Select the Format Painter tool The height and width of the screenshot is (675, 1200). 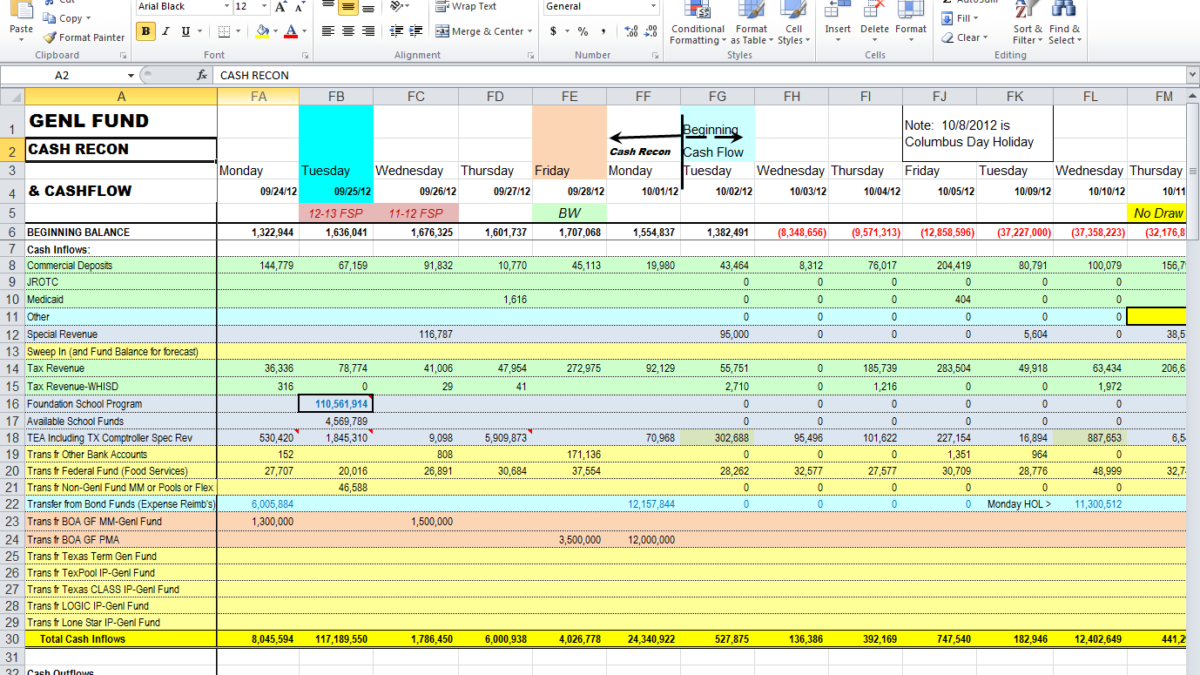(84, 37)
